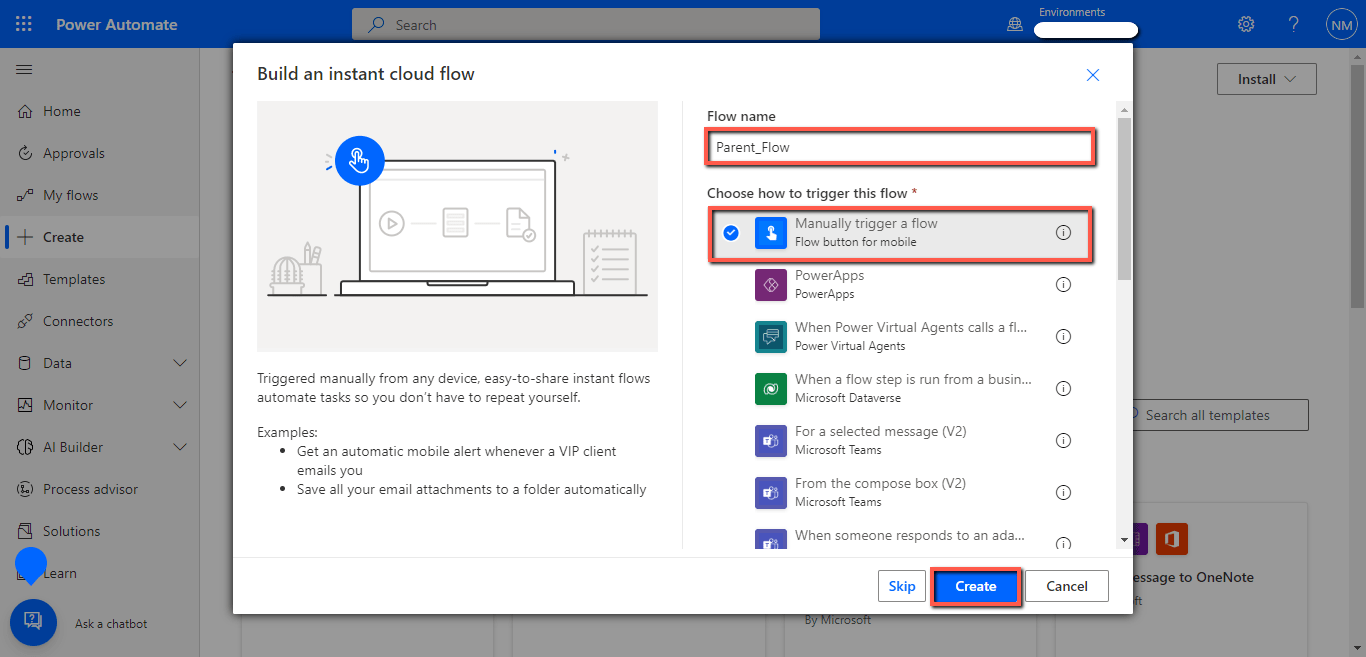Show info for From the compose box (V2)
The height and width of the screenshot is (657, 1366).
click(1063, 492)
